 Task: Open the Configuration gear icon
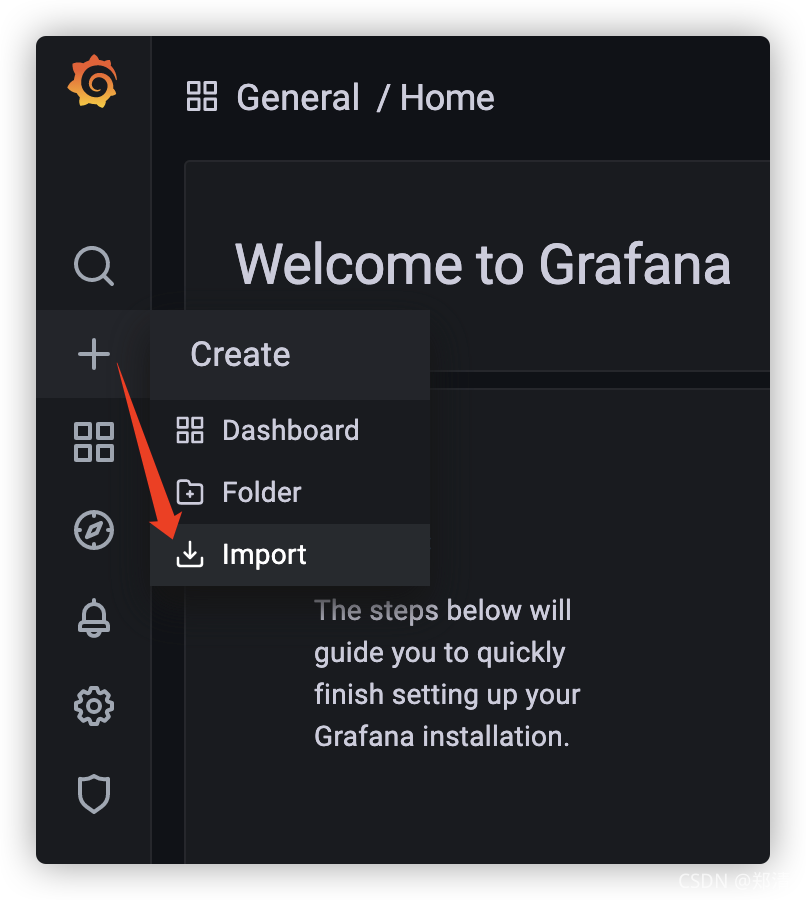coord(94,706)
